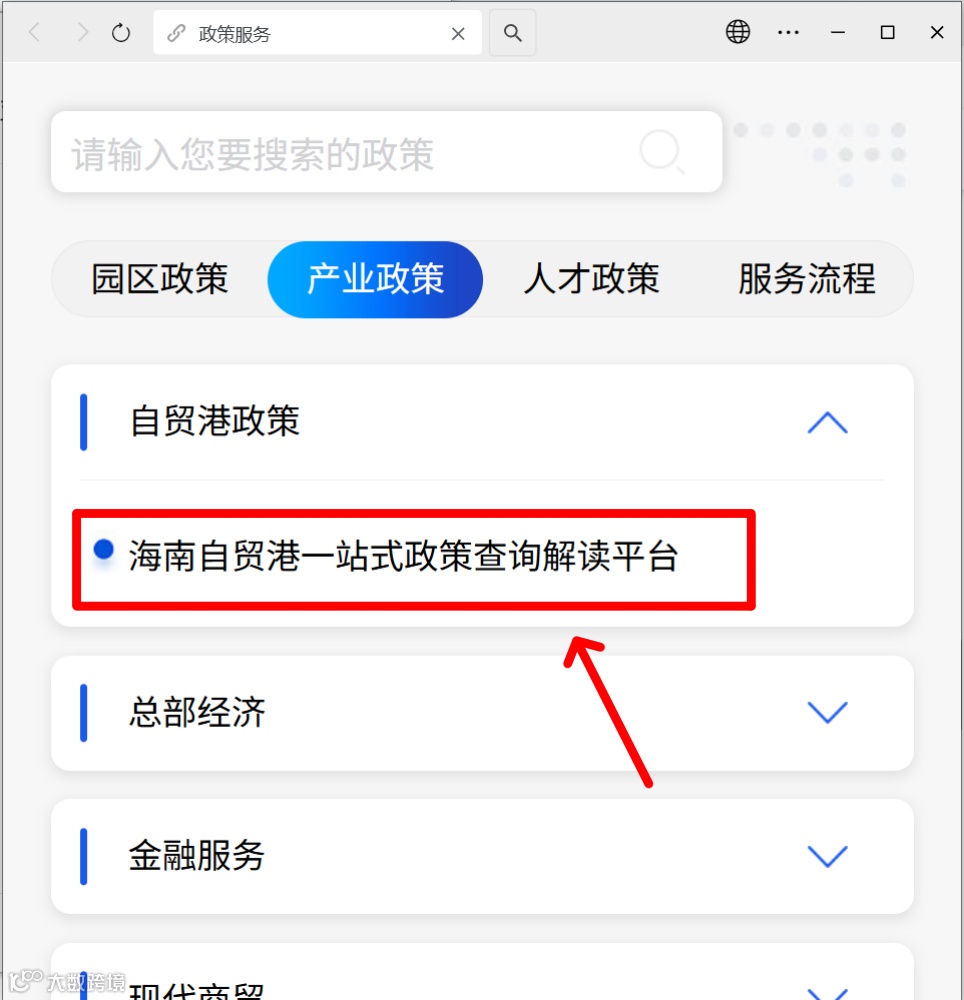Open the browser magnifier search button

coord(512,33)
